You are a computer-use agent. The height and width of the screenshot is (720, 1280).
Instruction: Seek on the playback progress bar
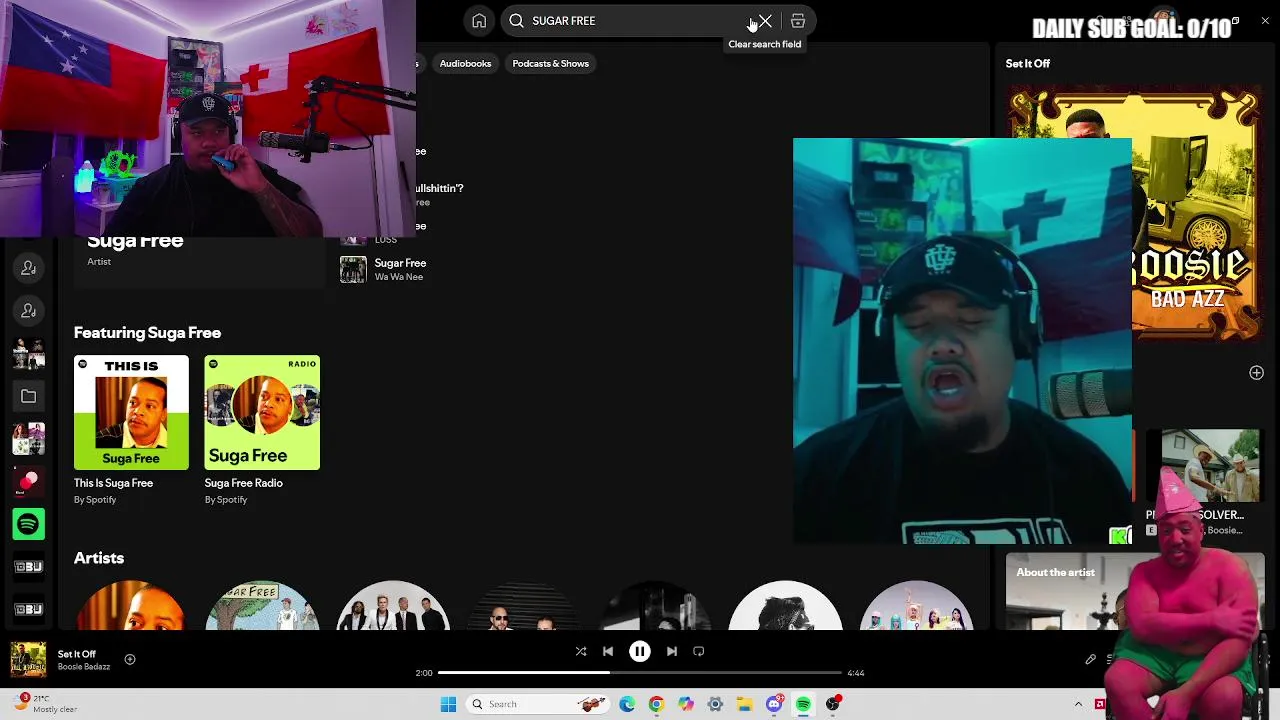click(640, 673)
